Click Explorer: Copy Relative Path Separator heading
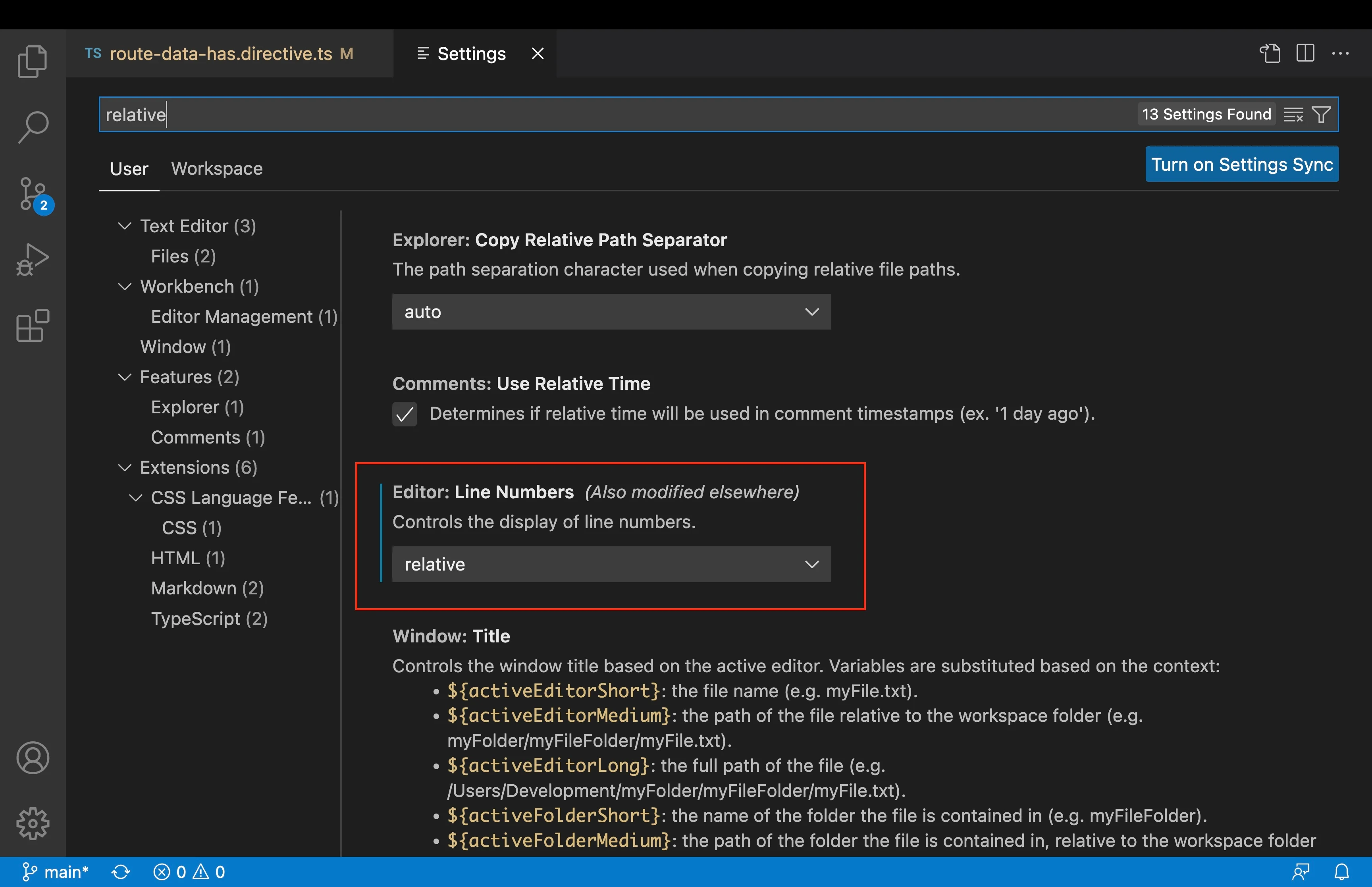Viewport: 1372px width, 887px height. pyautogui.click(x=560, y=239)
